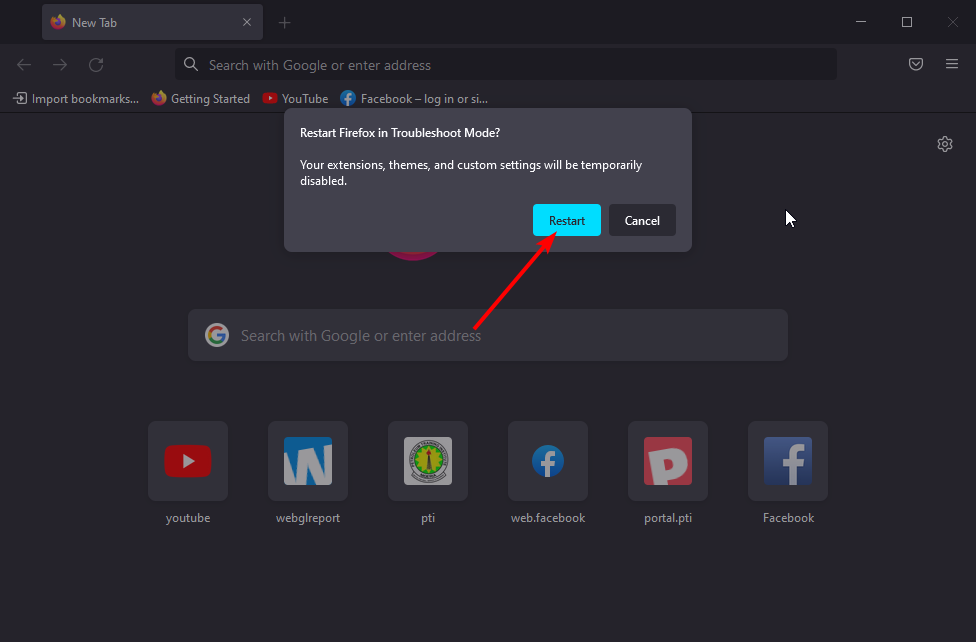Screen dimensions: 976x642
Task: Click the webglreport label text
Action: [x=308, y=518]
